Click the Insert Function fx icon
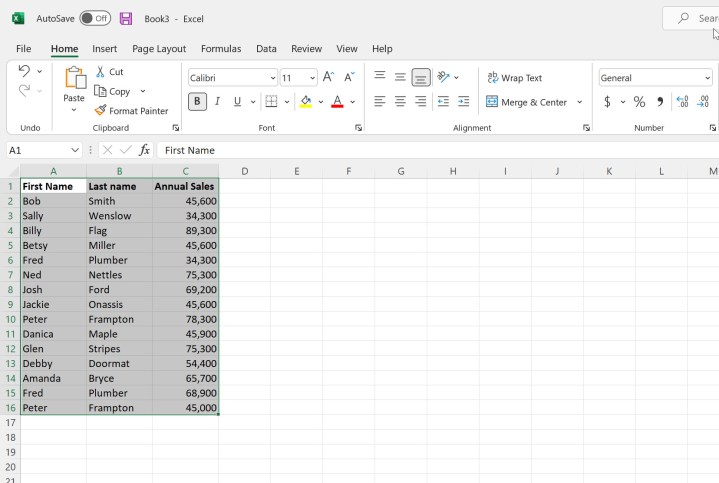This screenshot has height=483, width=719. click(x=145, y=150)
